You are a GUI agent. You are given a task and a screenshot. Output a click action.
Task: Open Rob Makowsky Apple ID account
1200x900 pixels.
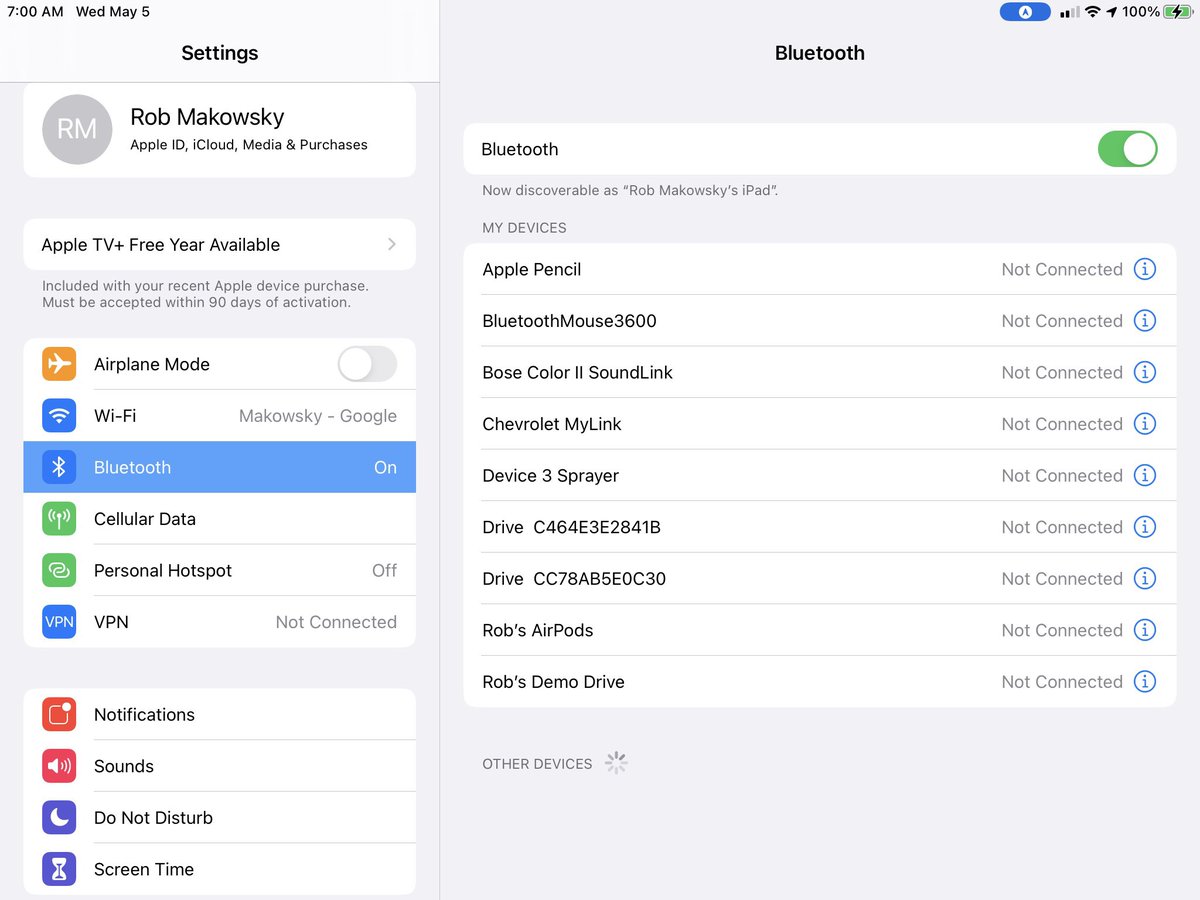coord(220,130)
